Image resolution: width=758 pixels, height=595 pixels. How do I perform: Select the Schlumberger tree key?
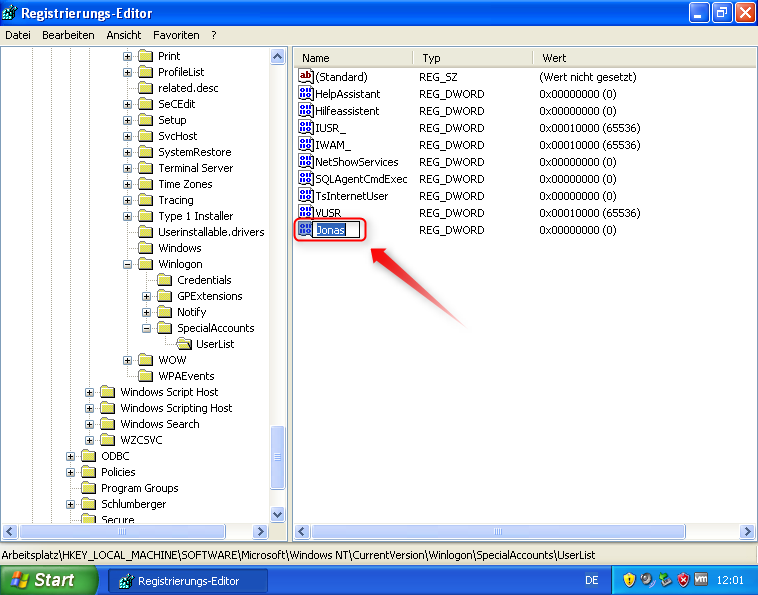133,504
